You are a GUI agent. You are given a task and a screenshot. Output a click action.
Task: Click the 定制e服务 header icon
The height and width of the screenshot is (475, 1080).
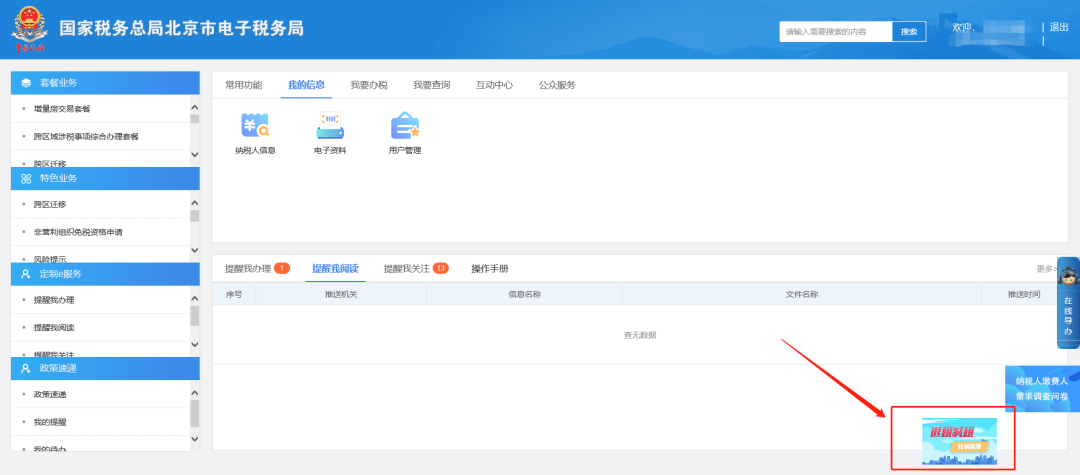click(x=26, y=274)
